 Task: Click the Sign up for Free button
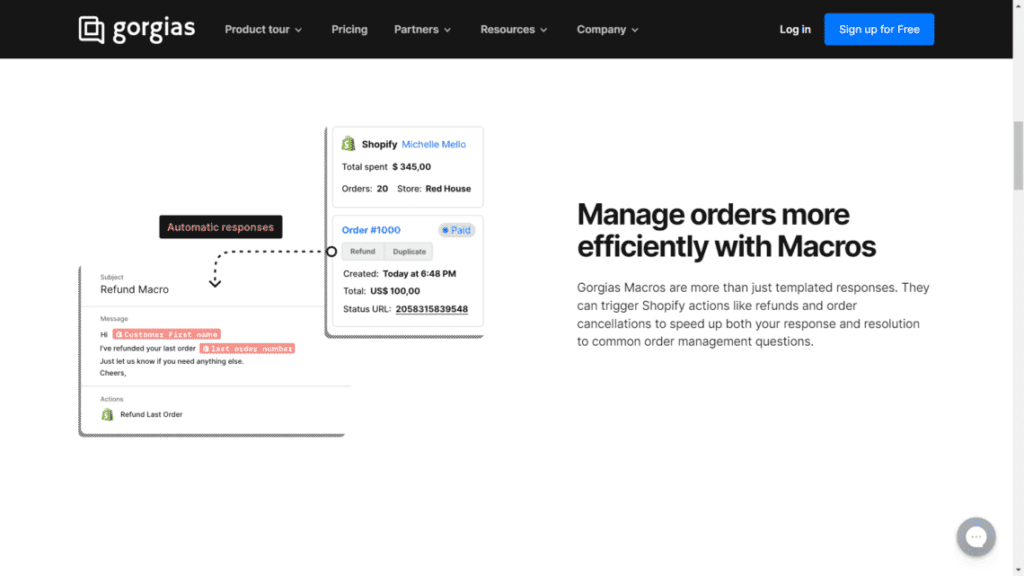(x=879, y=29)
